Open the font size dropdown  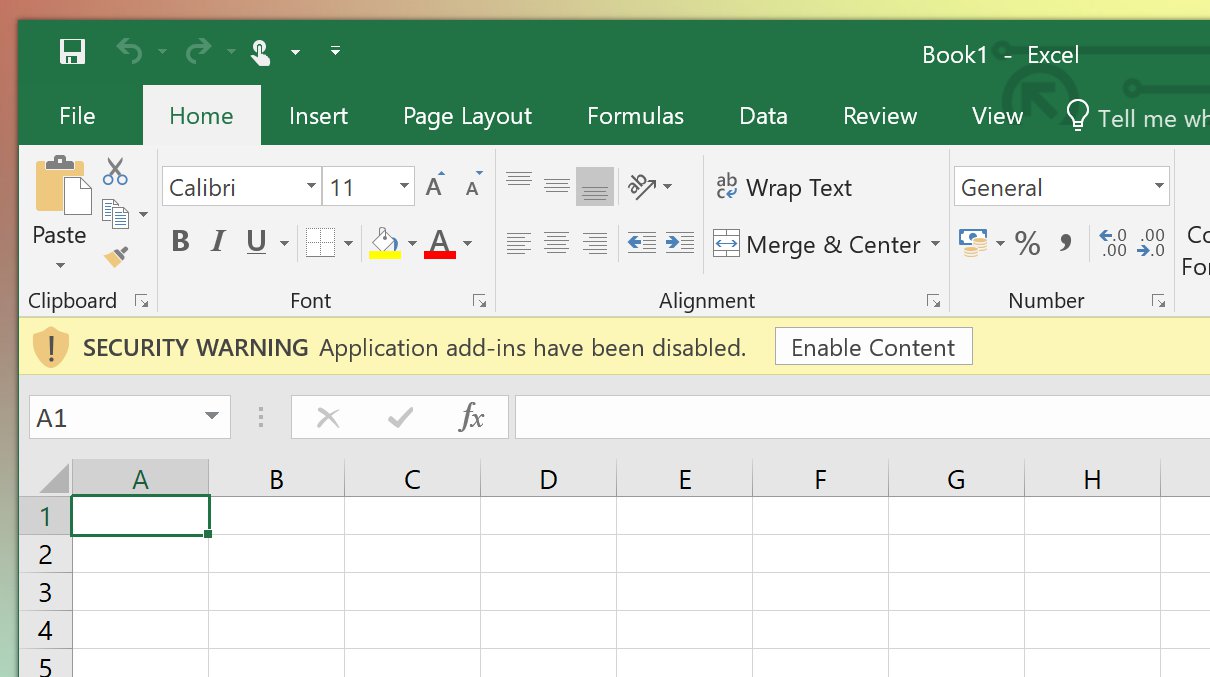pos(403,186)
